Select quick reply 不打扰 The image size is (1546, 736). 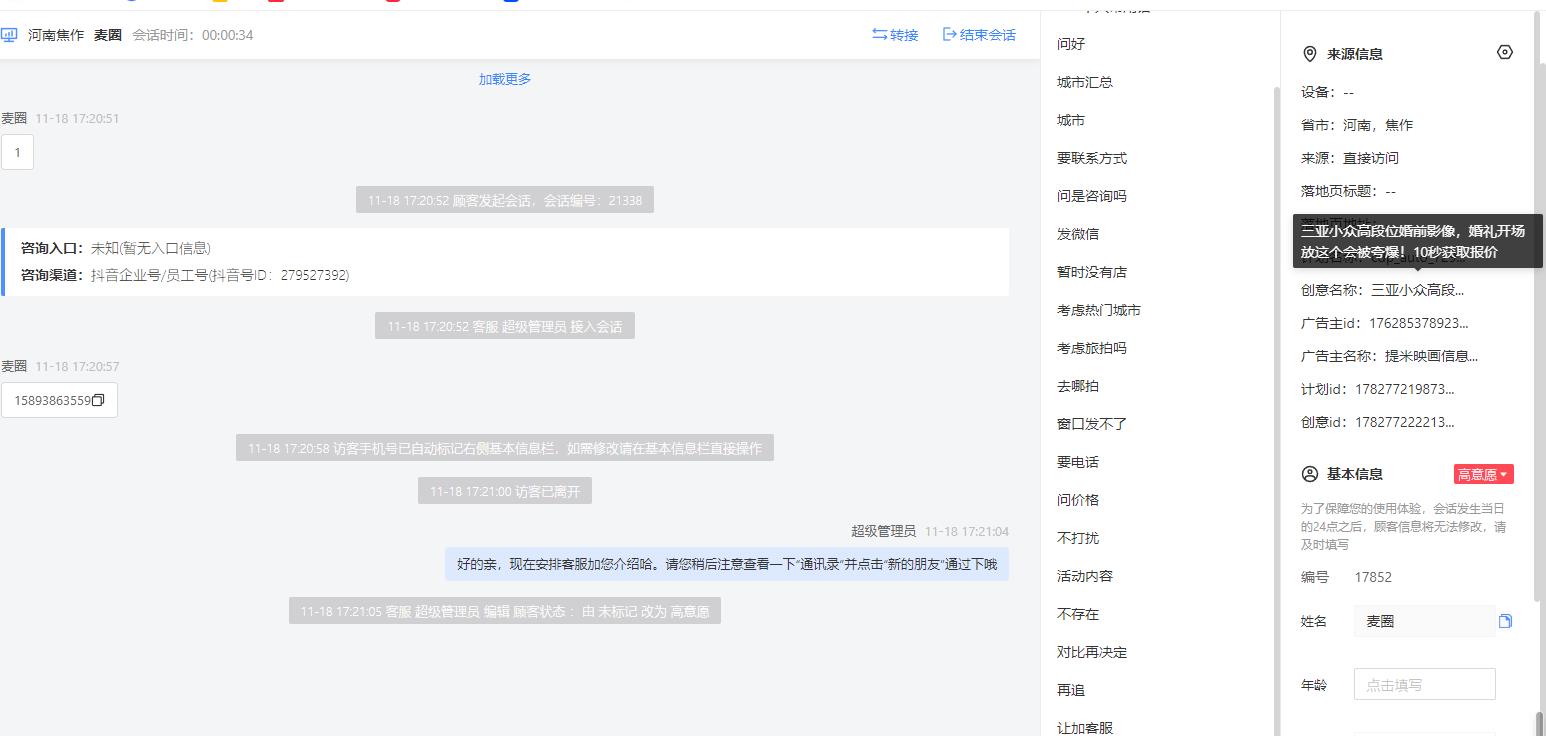[1078, 538]
